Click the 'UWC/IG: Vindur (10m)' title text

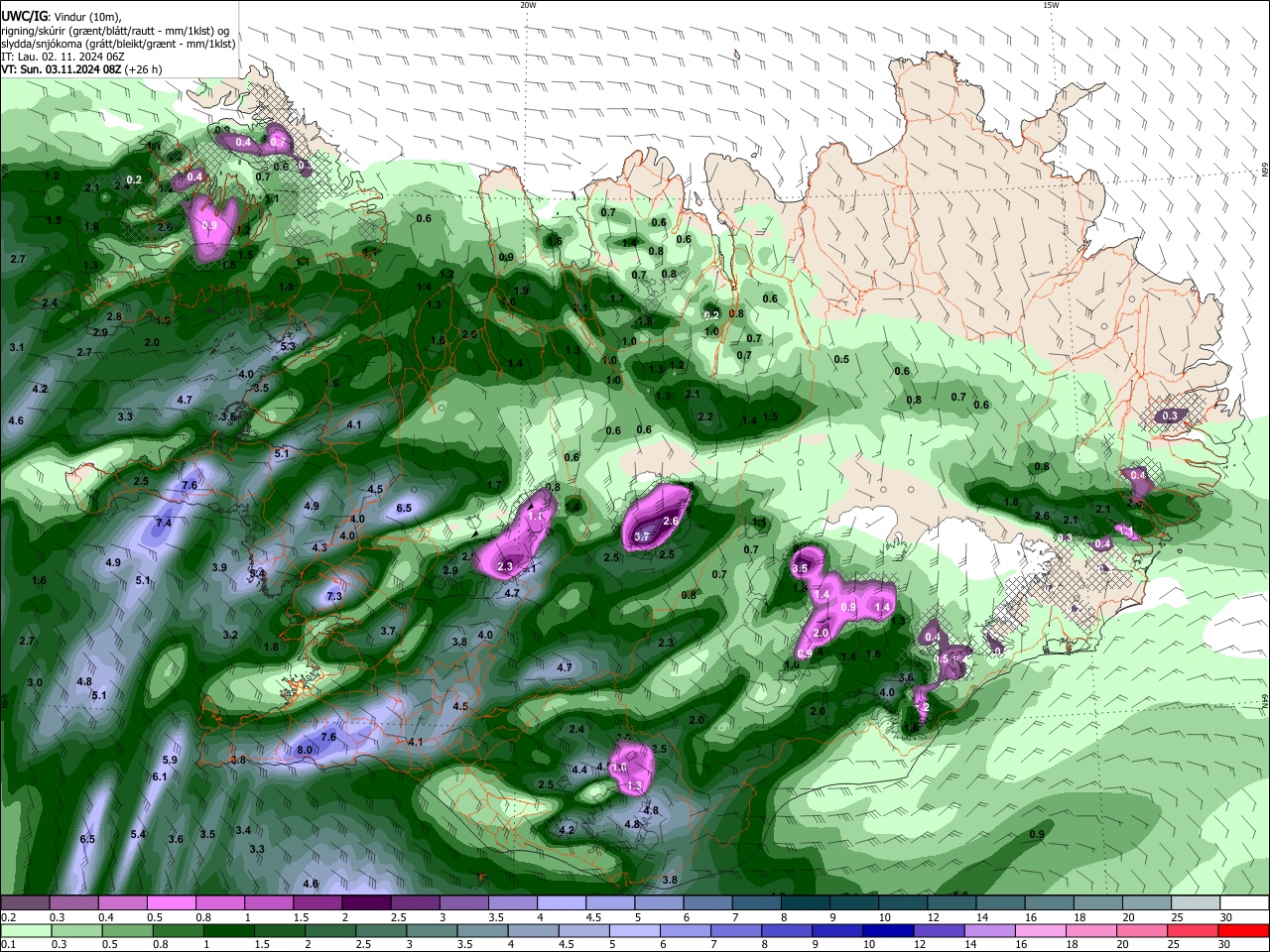[x=62, y=16]
